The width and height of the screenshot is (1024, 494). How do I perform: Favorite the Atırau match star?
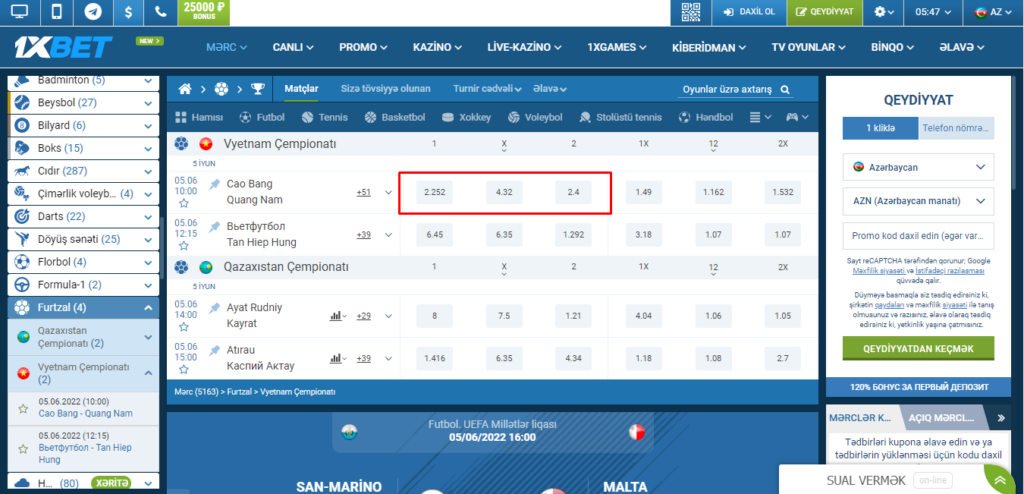[184, 369]
